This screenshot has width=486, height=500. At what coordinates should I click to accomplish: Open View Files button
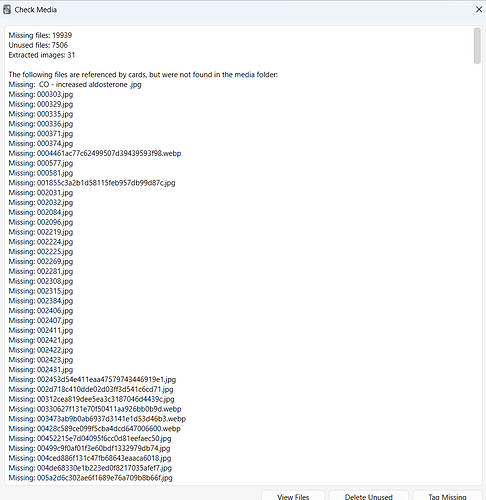[x=293, y=496]
